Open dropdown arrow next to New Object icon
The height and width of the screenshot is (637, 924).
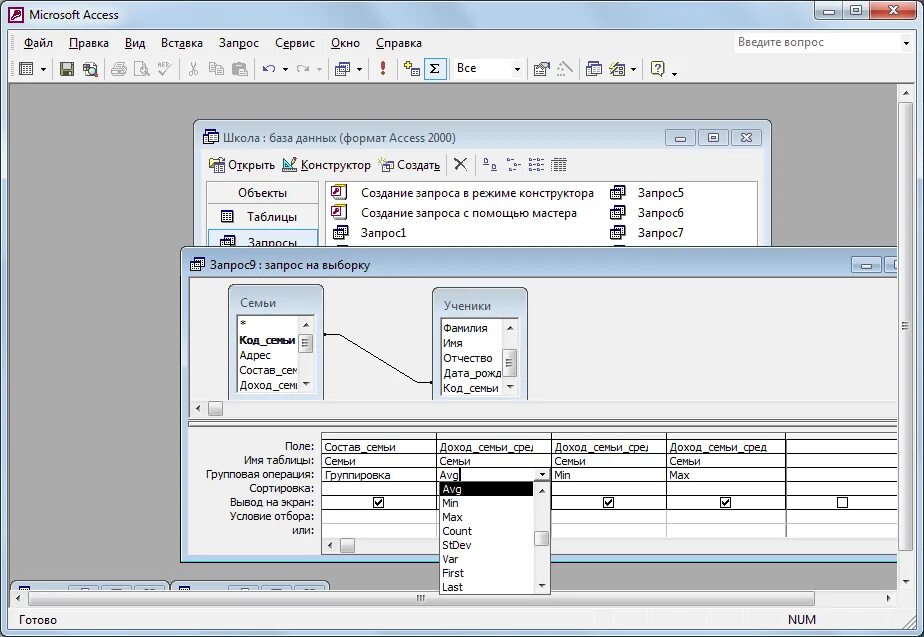pyautogui.click(x=633, y=70)
